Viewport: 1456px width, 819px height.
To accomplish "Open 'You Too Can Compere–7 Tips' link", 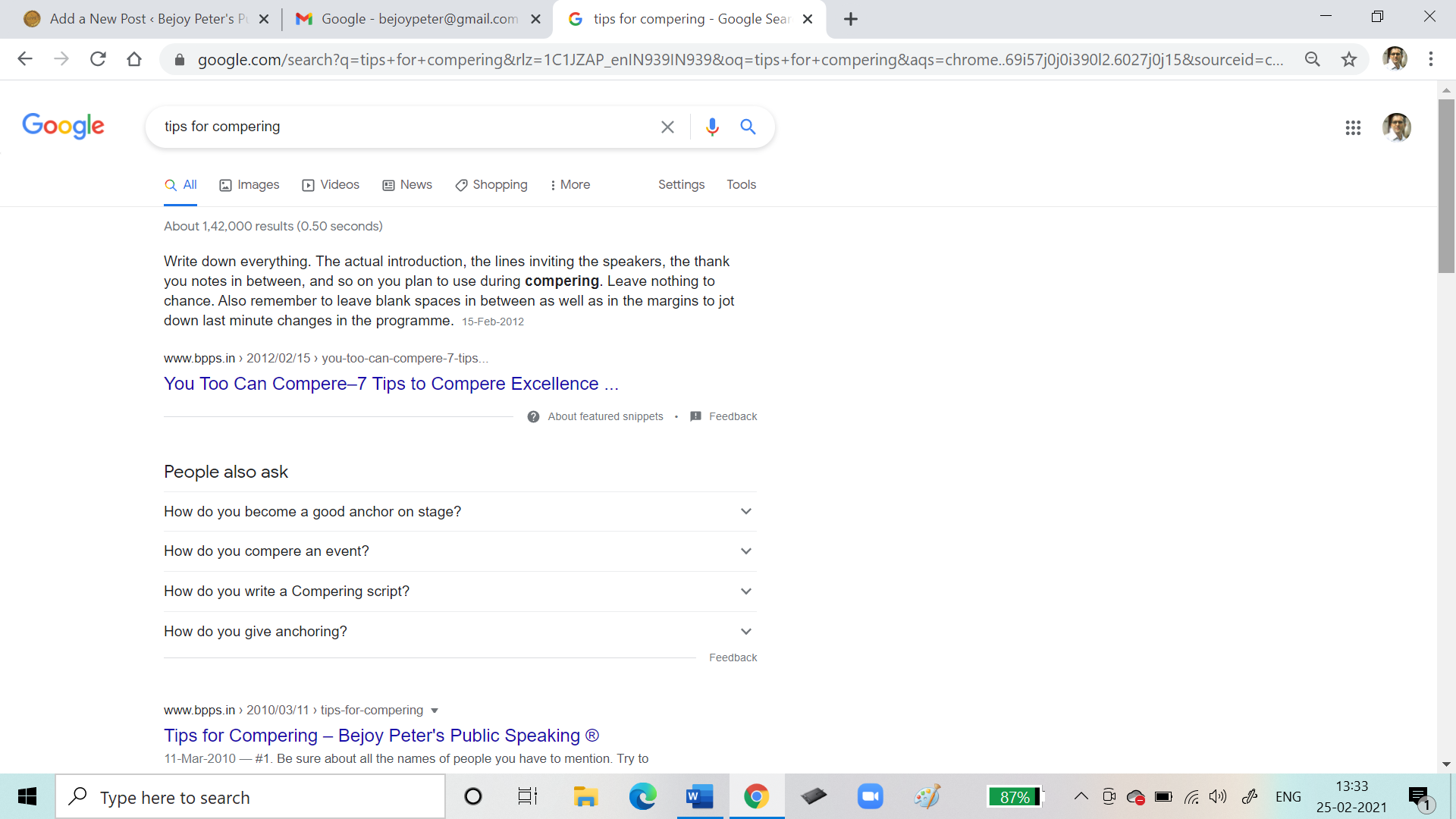I will pyautogui.click(x=391, y=383).
